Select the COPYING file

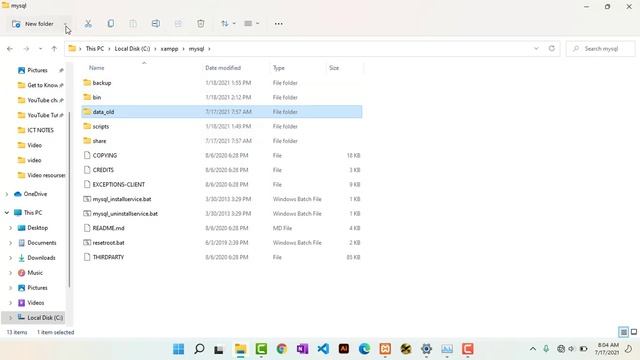pos(222,156)
